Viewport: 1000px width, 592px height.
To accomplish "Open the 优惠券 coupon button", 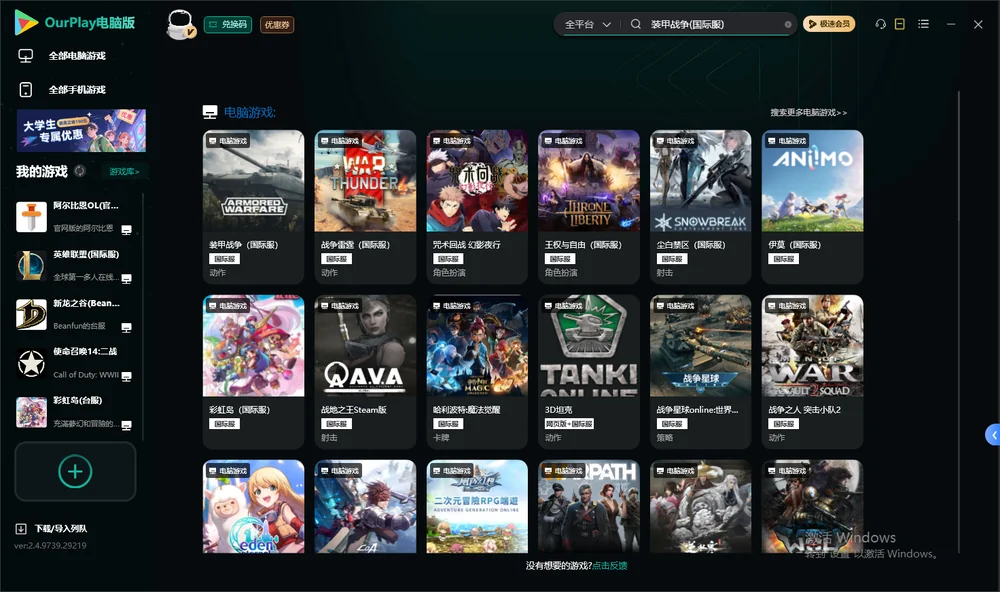I will point(277,24).
